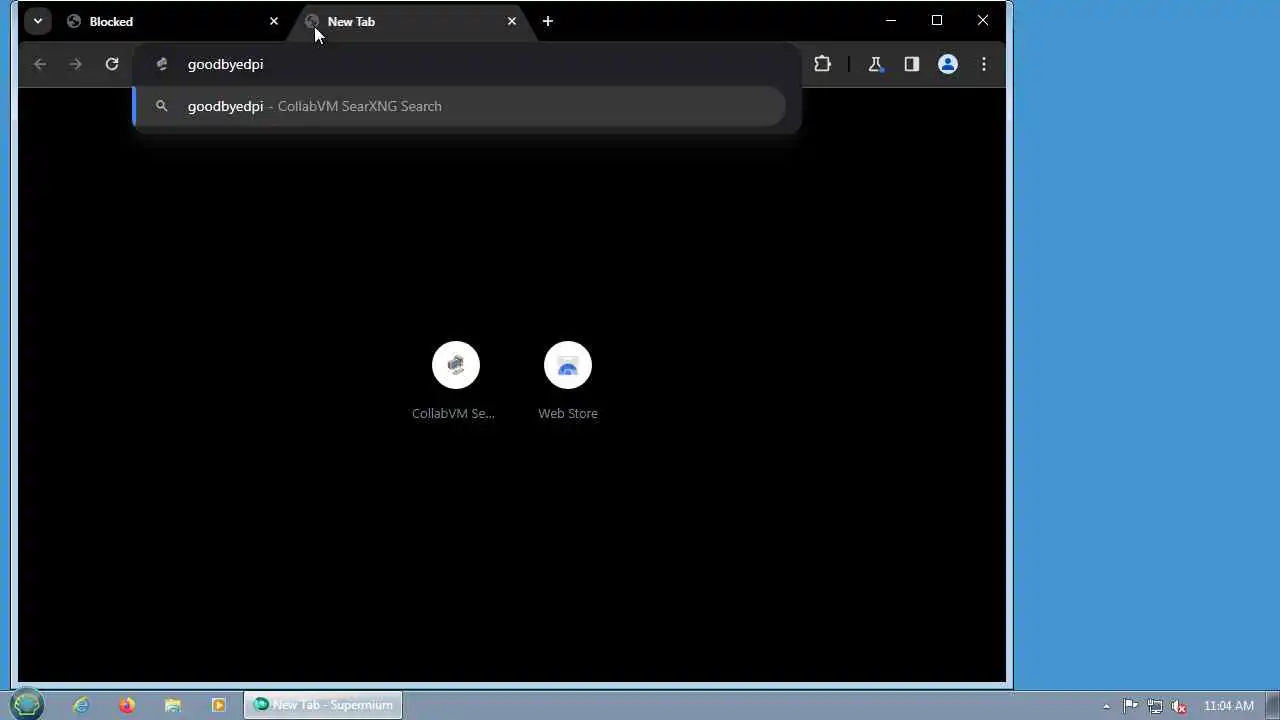Open the muted volume tray icon
This screenshot has width=1280, height=720.
coord(1179,706)
